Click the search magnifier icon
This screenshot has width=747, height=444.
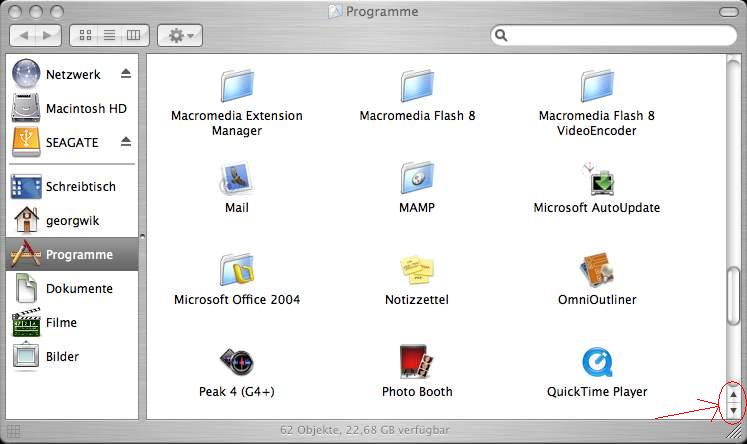(x=501, y=35)
